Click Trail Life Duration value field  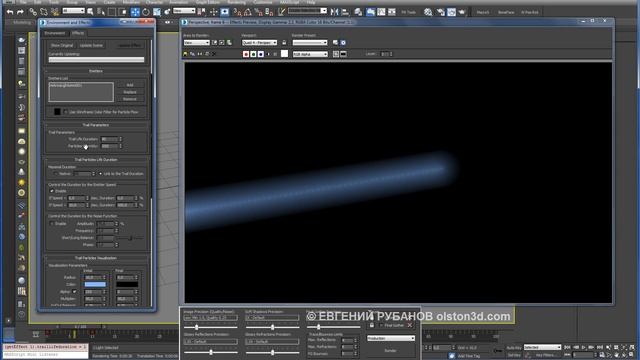click(x=109, y=139)
